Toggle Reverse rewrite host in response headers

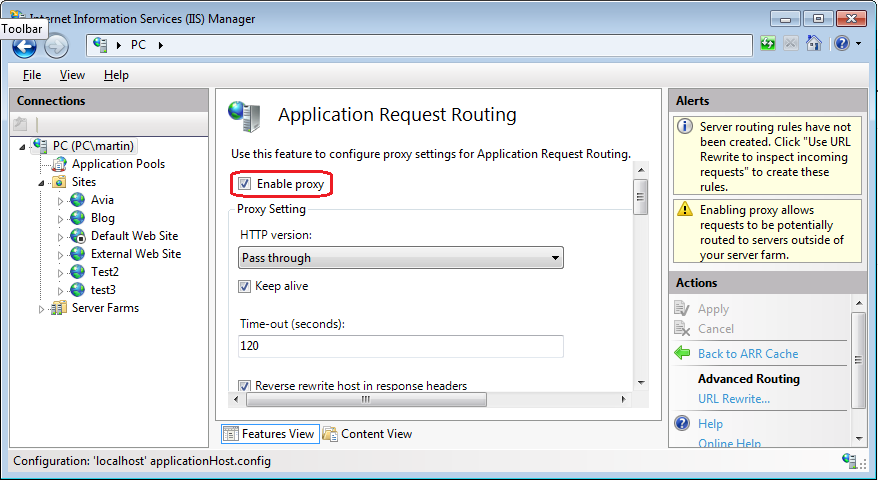click(244, 386)
